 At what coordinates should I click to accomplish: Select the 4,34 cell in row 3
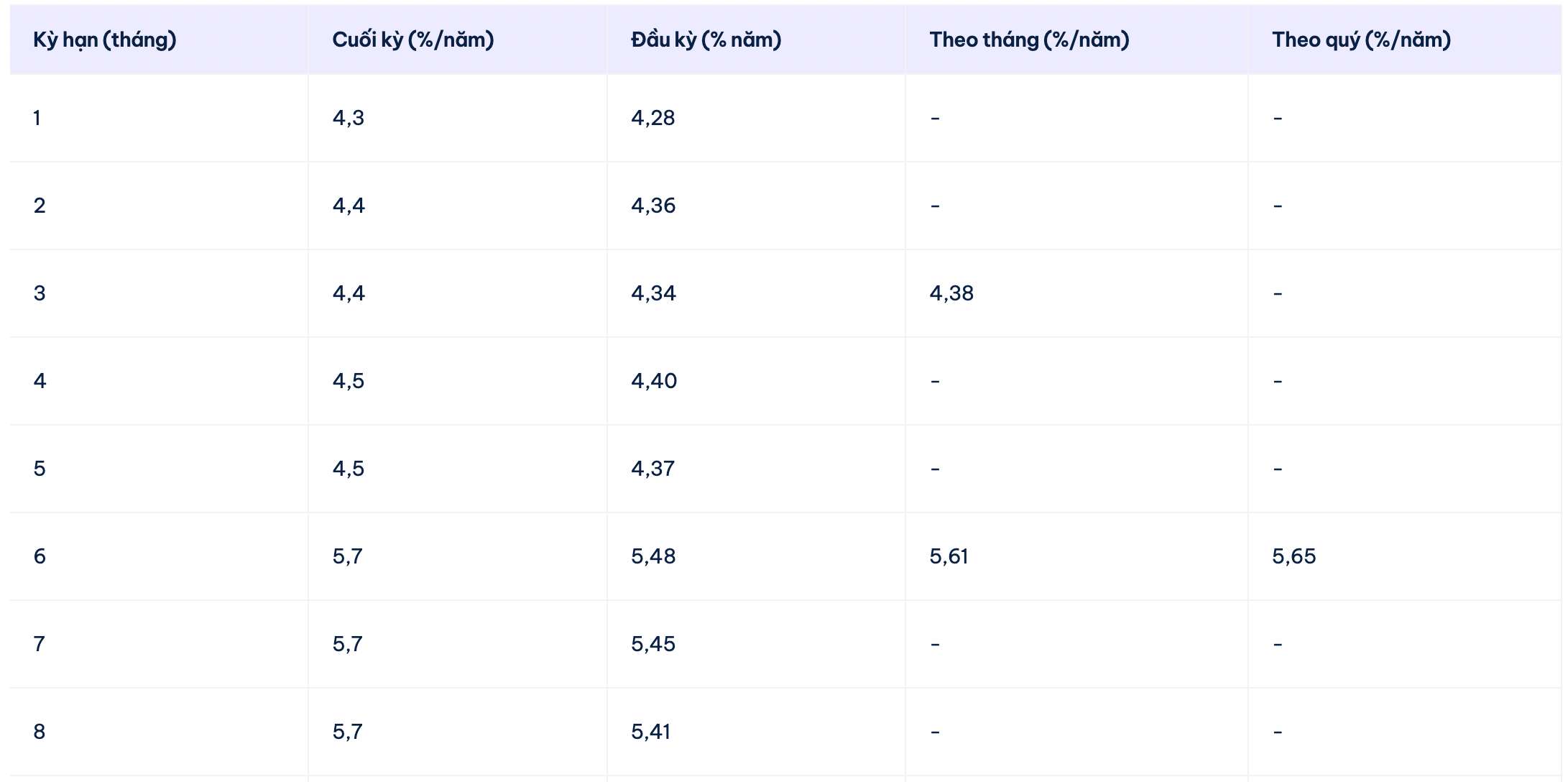click(x=653, y=293)
